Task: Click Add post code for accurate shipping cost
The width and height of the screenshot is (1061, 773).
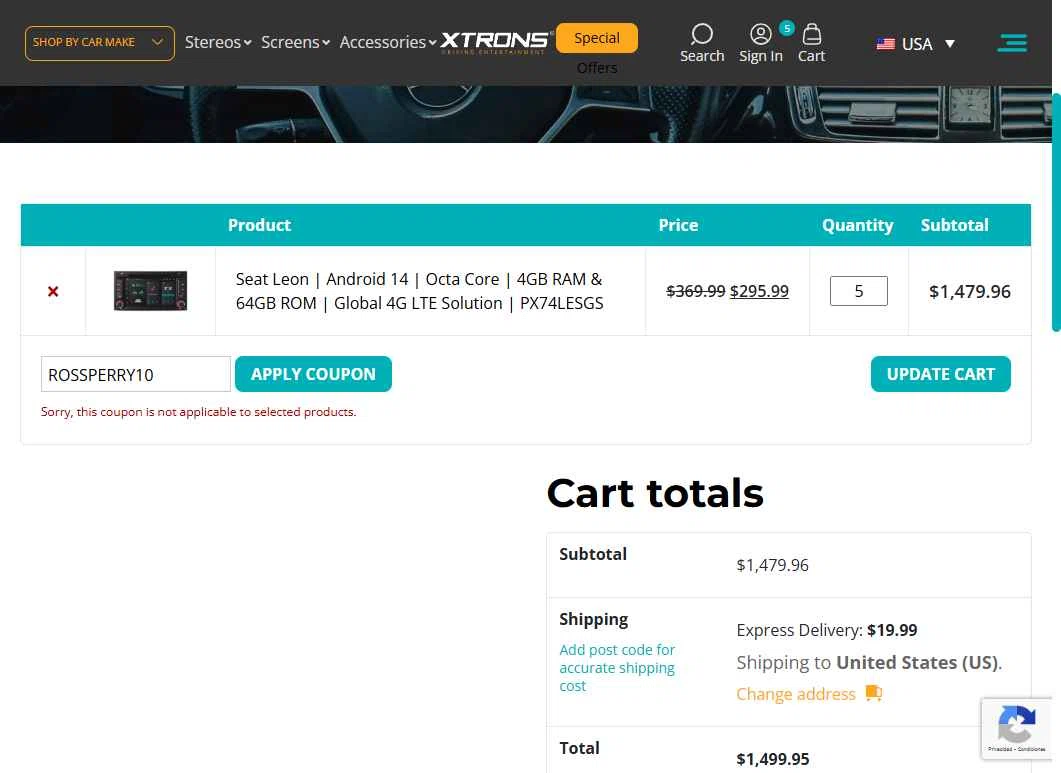Action: coord(617,667)
